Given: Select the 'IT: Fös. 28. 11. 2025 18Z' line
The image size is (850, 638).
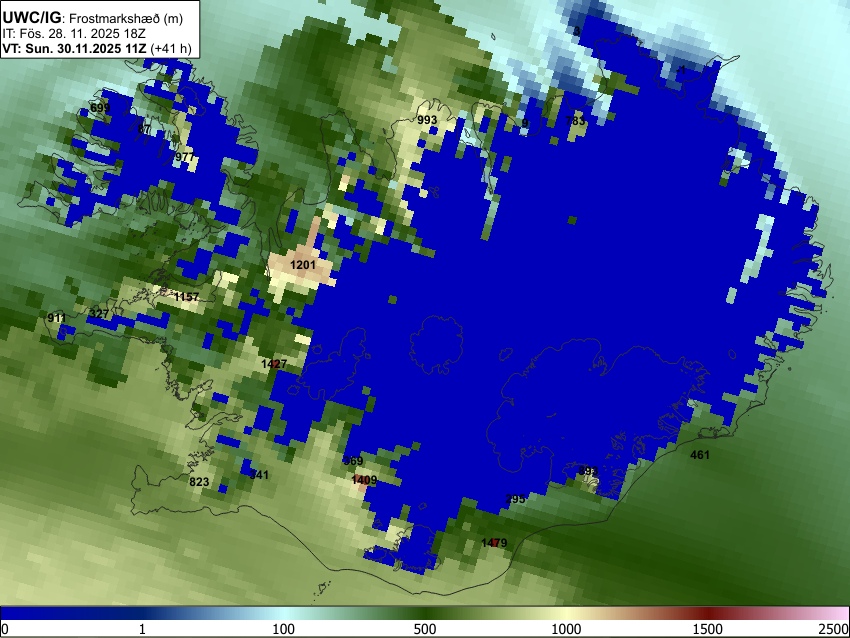Looking at the screenshot, I should pyautogui.click(x=74, y=34).
